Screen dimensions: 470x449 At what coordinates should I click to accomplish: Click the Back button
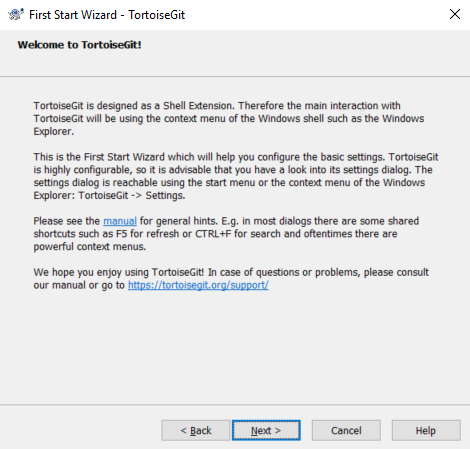(196, 430)
